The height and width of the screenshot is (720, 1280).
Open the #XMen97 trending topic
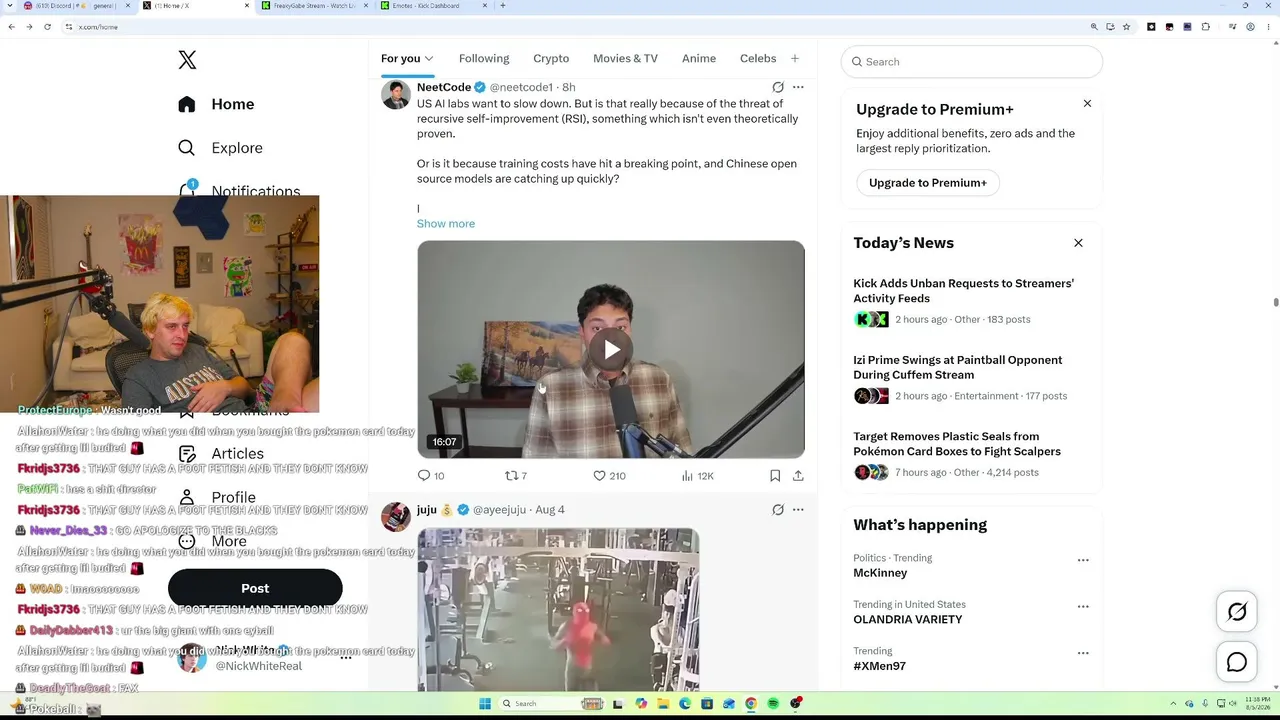tap(879, 666)
